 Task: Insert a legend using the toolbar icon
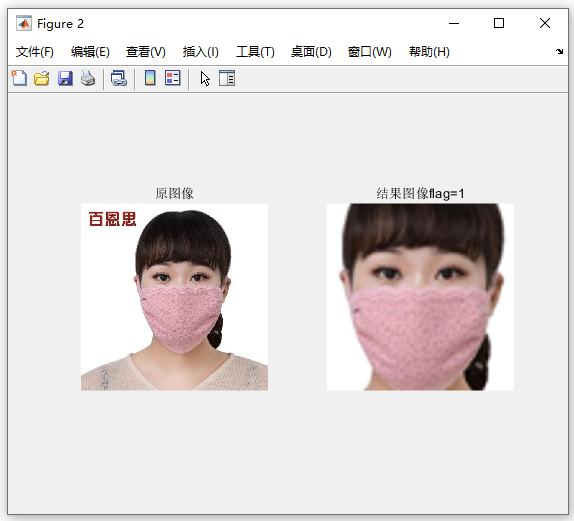click(172, 78)
